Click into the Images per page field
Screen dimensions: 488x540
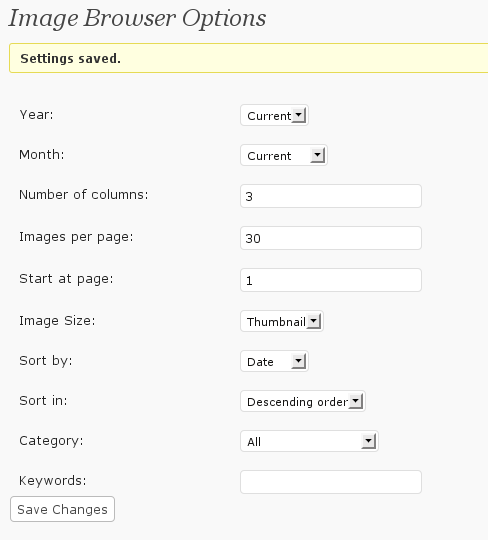coord(331,238)
